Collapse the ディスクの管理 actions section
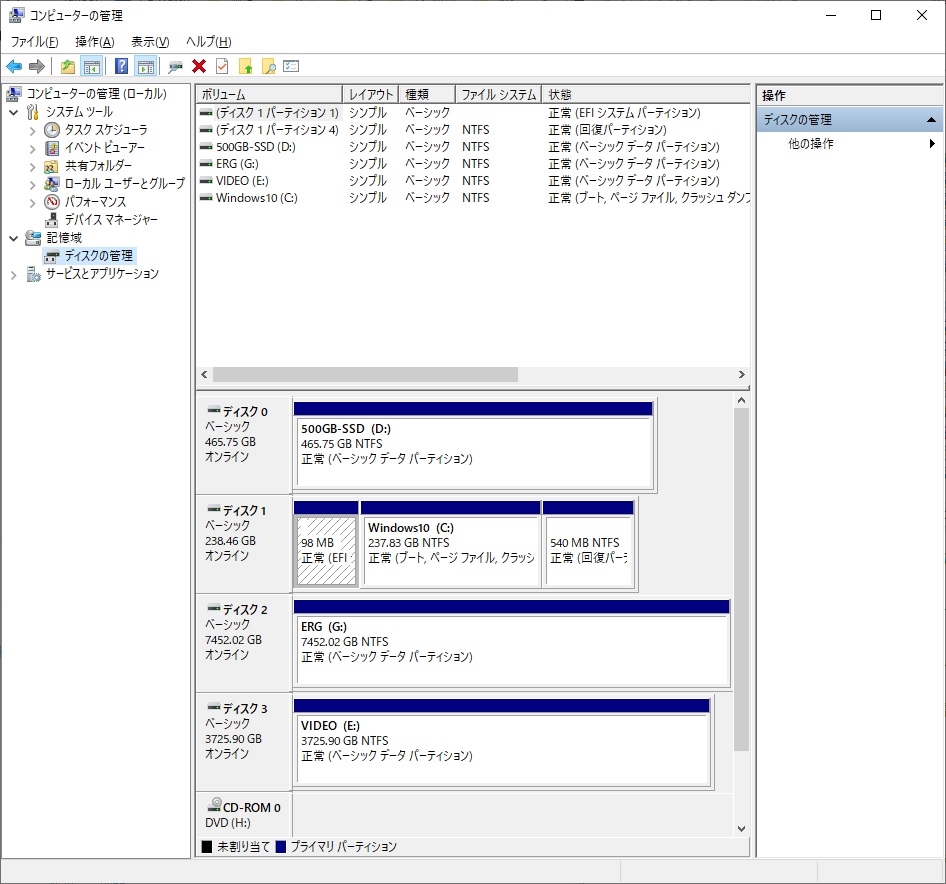 pyautogui.click(x=932, y=120)
